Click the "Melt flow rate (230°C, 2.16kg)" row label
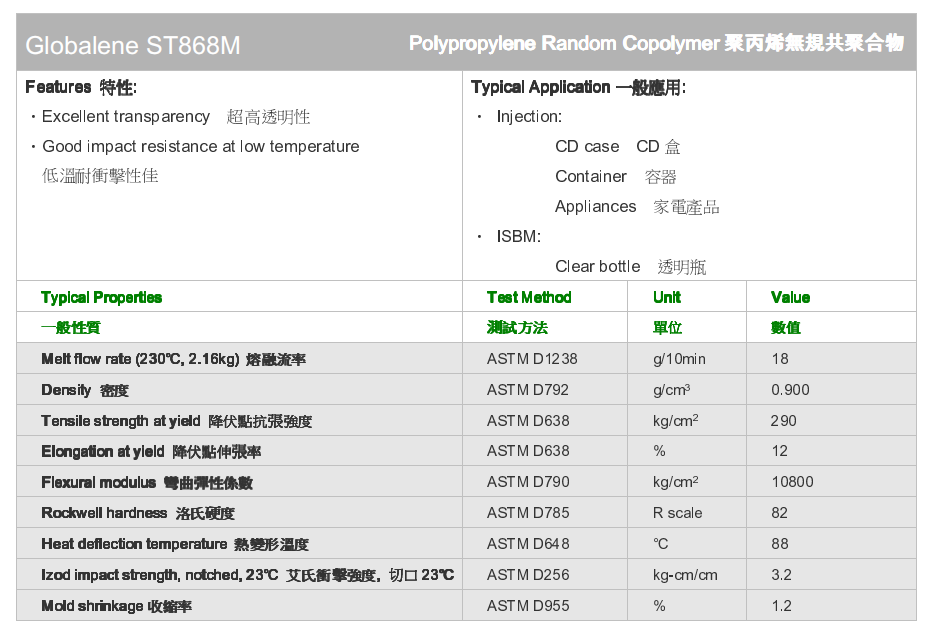This screenshot has width=932, height=640. coord(140,359)
